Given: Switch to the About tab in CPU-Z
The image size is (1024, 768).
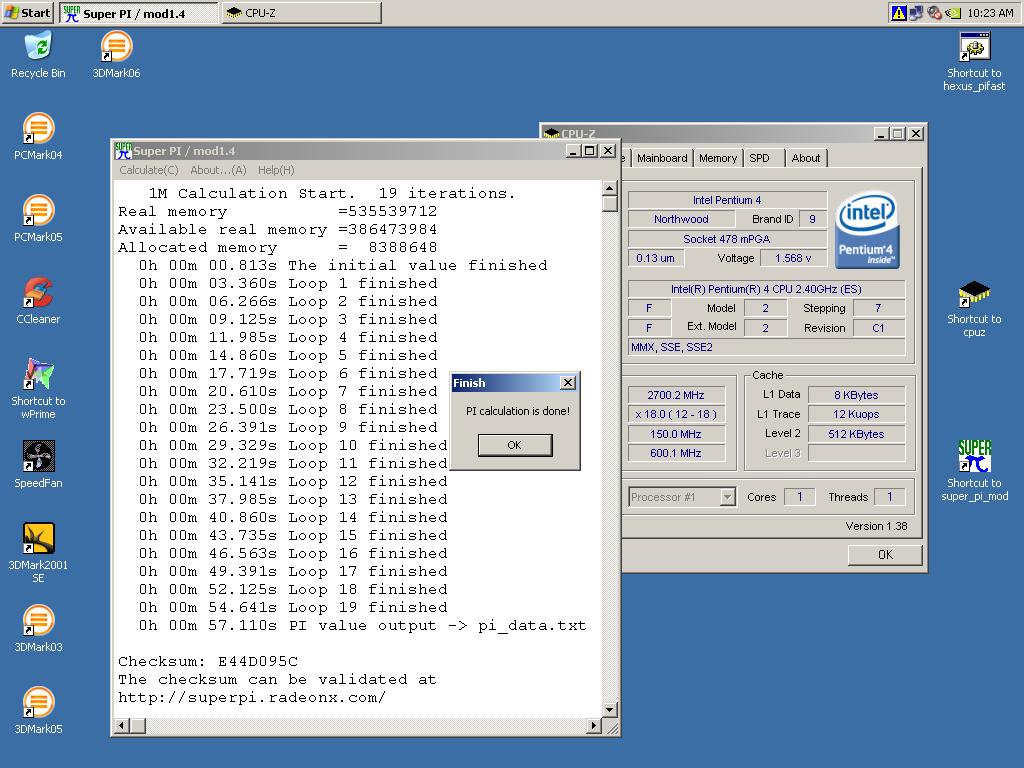Looking at the screenshot, I should pos(806,158).
